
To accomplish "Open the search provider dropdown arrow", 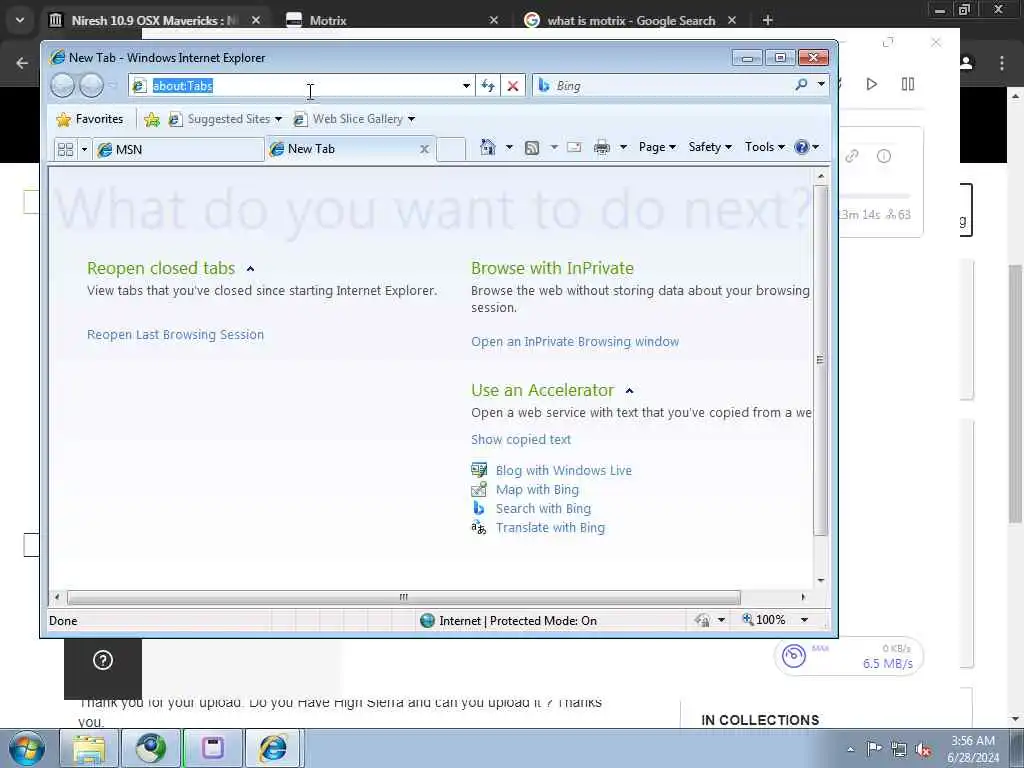I will [x=821, y=84].
